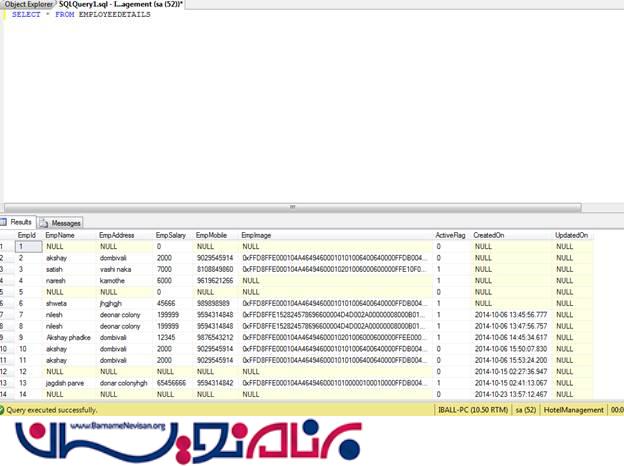Click the query success status icon

click(7, 410)
